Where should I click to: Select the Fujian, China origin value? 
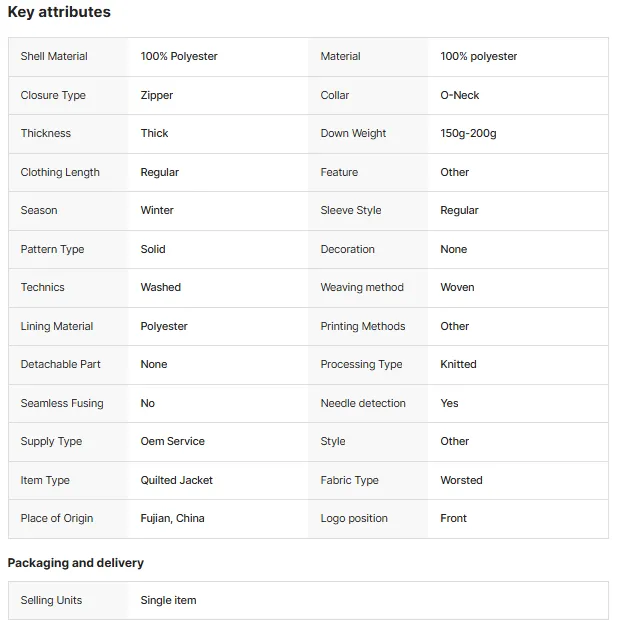172,518
